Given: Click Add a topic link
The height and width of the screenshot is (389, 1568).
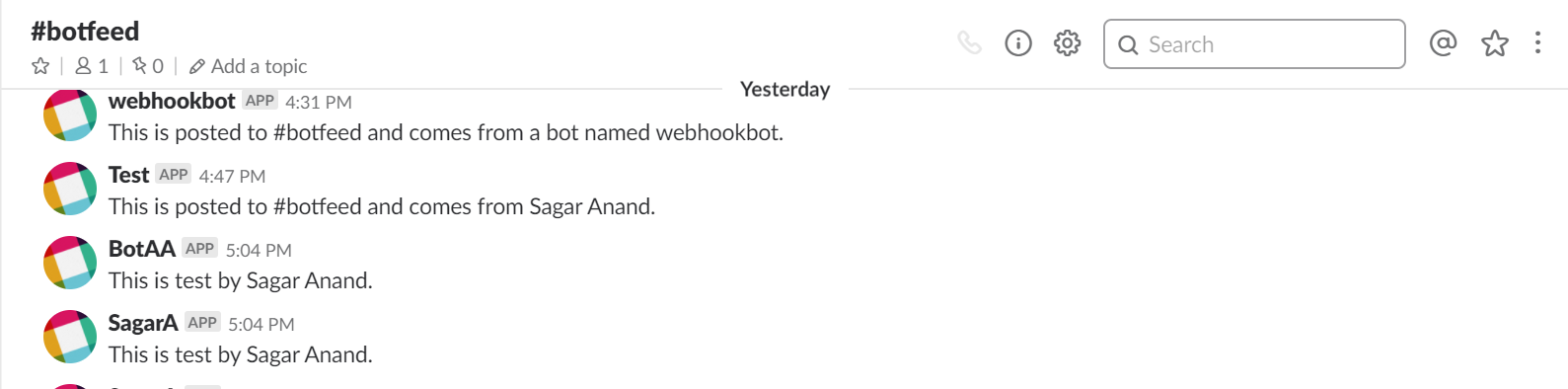Looking at the screenshot, I should [249, 66].
